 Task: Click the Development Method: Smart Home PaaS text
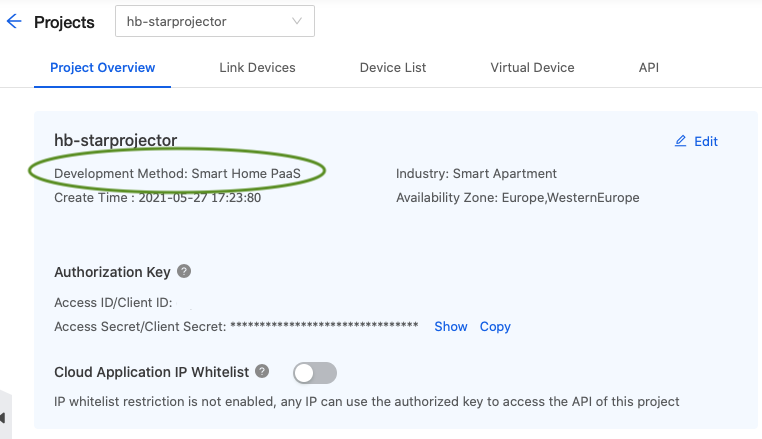177,173
